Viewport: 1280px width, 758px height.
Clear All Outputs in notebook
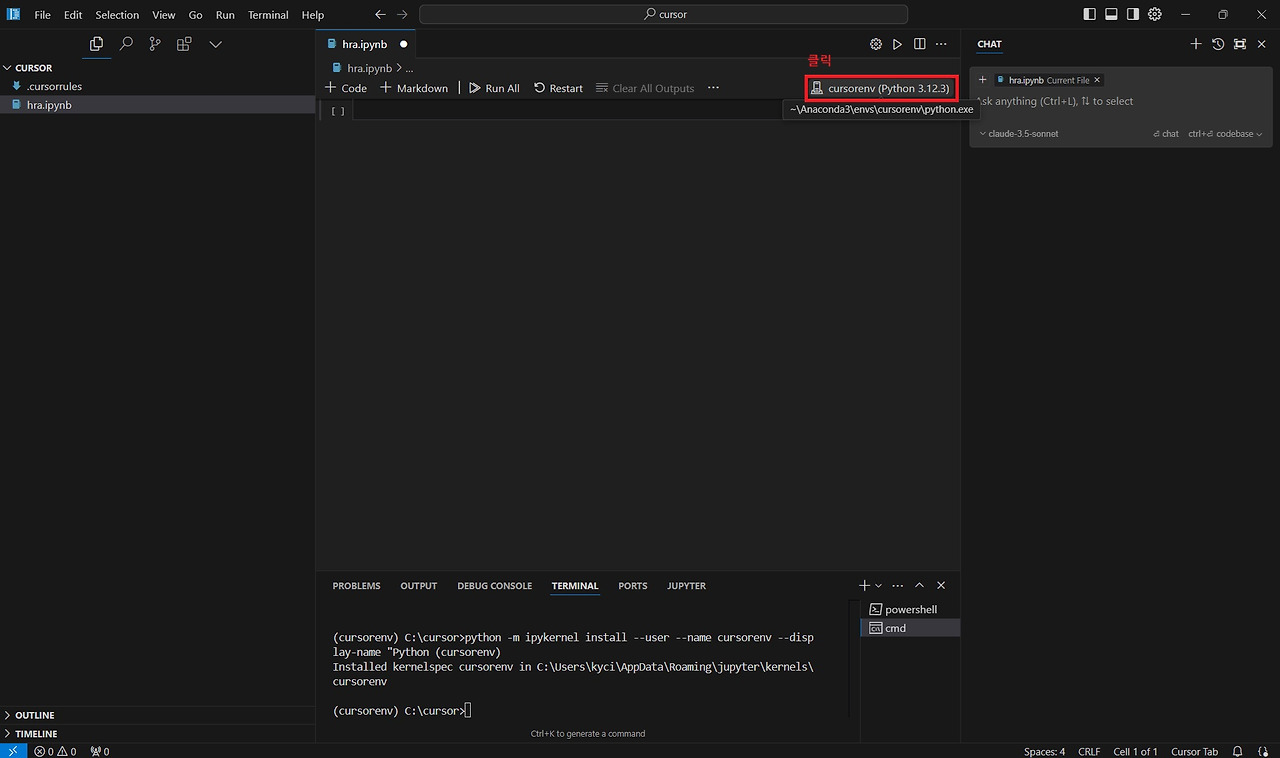[645, 88]
